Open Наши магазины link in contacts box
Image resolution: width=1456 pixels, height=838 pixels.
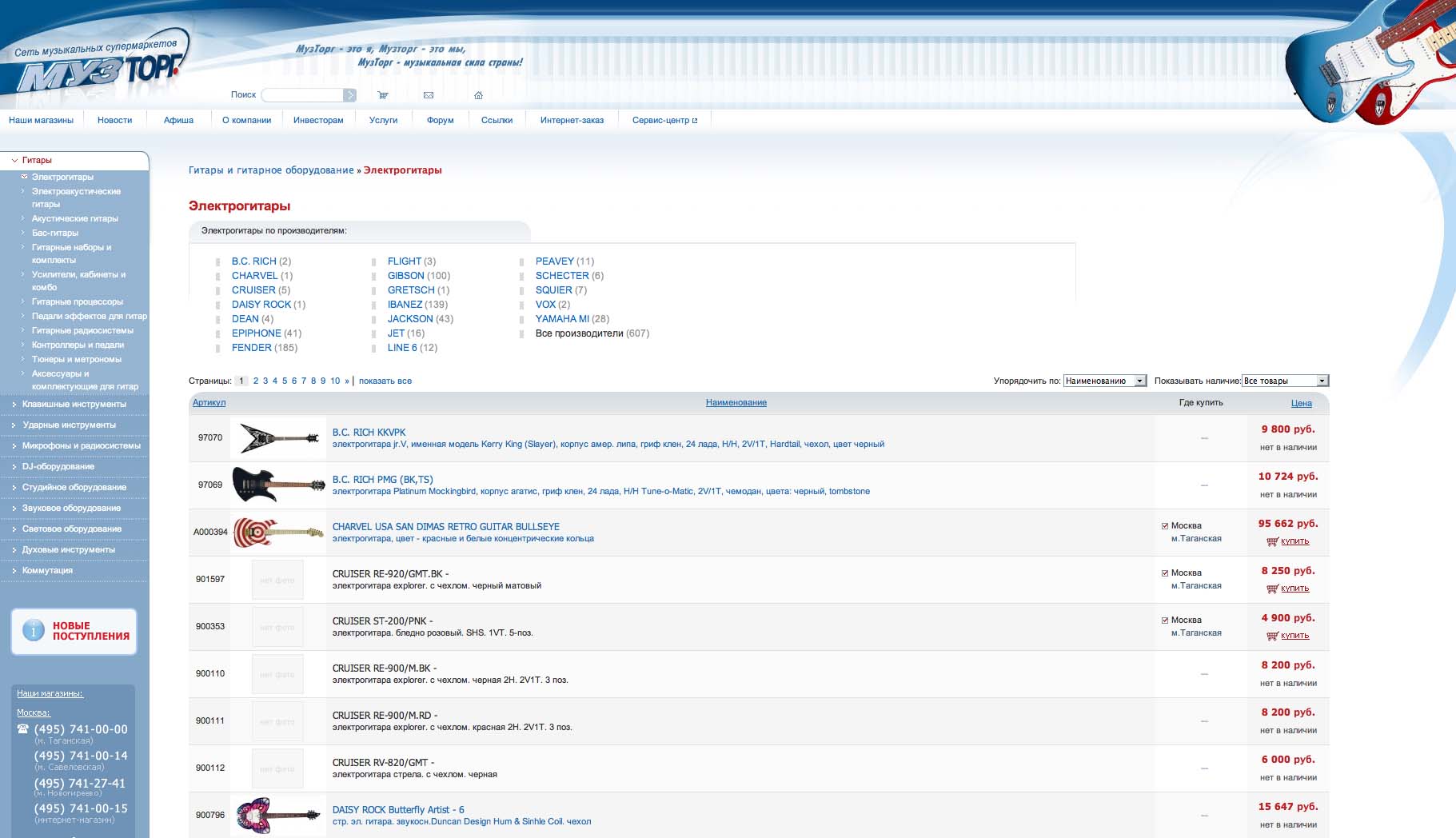[x=50, y=694]
